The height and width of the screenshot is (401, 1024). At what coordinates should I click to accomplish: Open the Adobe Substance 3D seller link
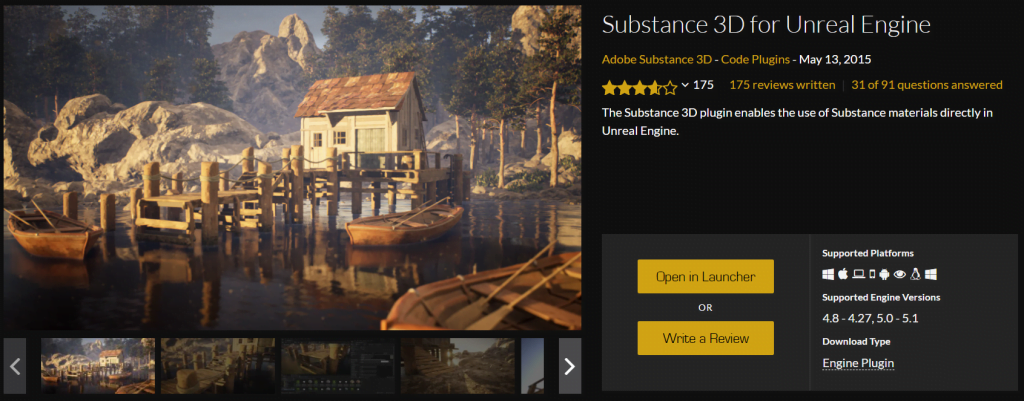click(656, 59)
